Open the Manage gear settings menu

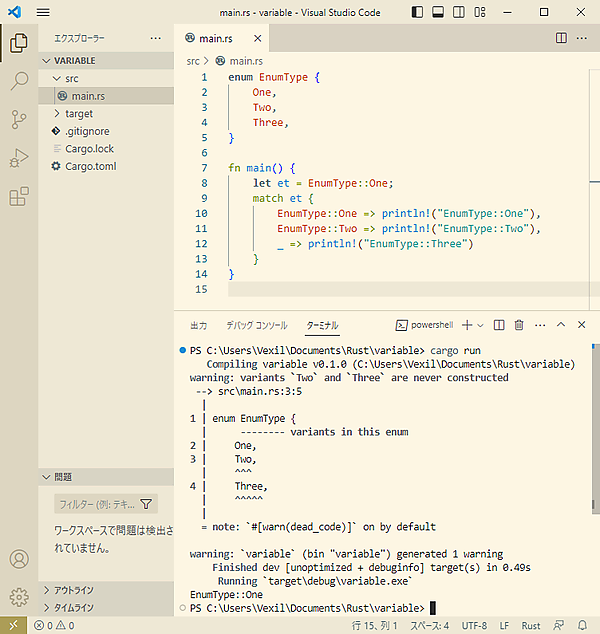click(x=18, y=597)
